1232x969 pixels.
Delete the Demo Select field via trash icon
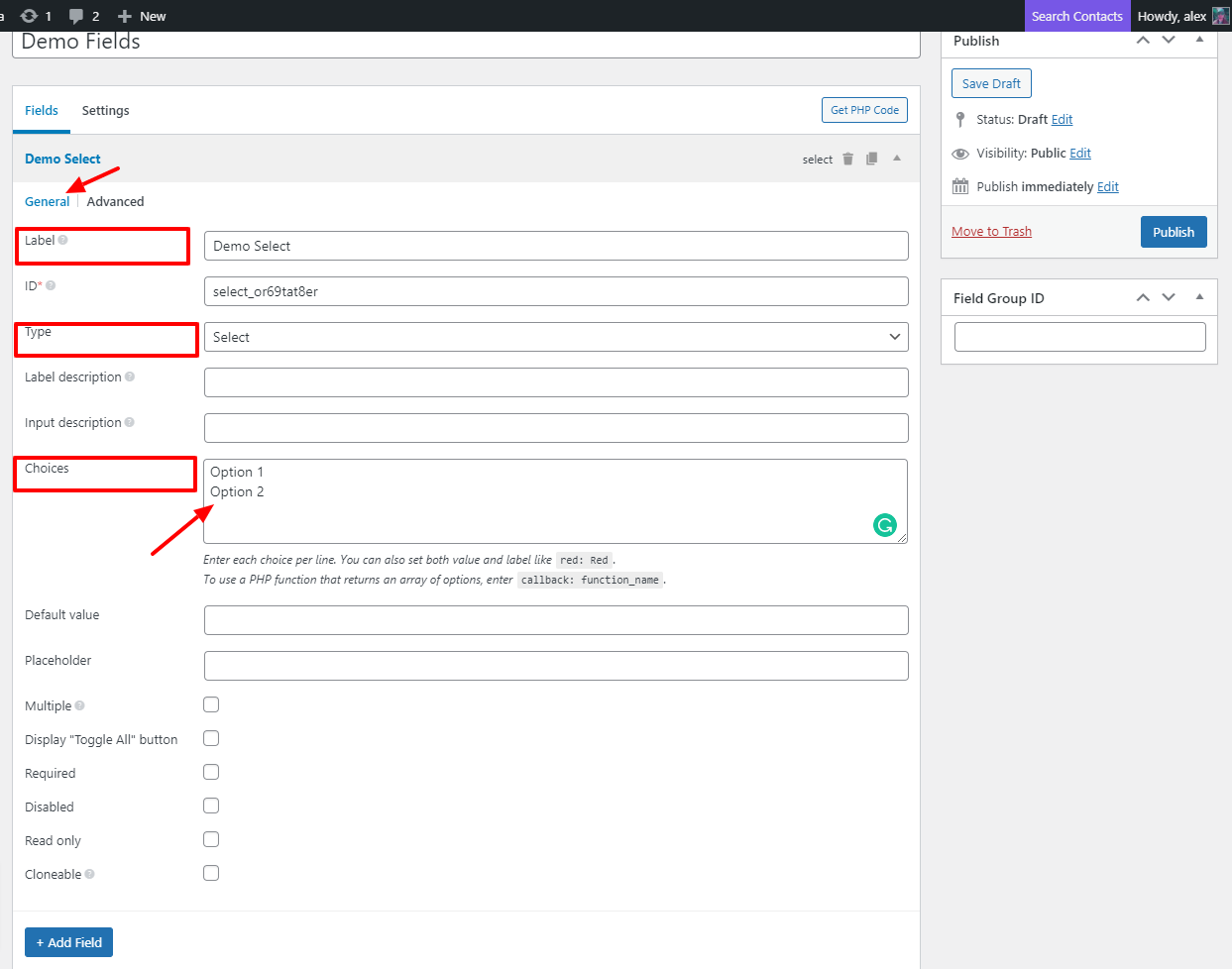[847, 160]
